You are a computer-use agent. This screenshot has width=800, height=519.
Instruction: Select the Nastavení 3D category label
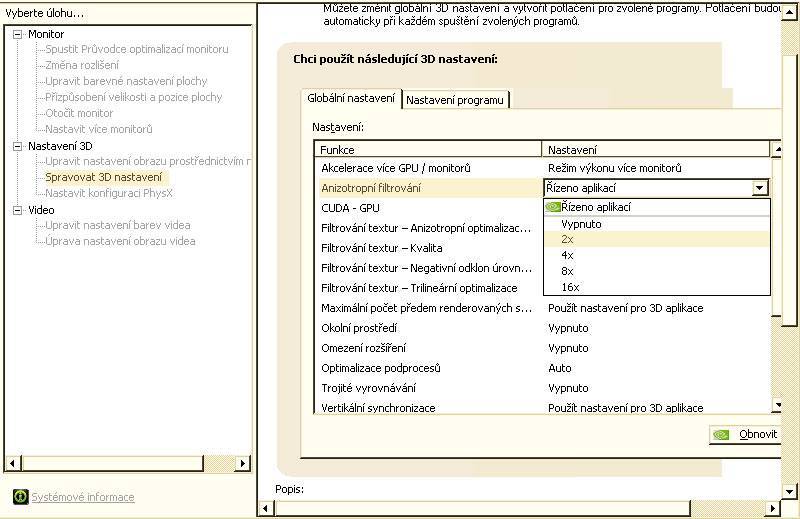[60, 146]
